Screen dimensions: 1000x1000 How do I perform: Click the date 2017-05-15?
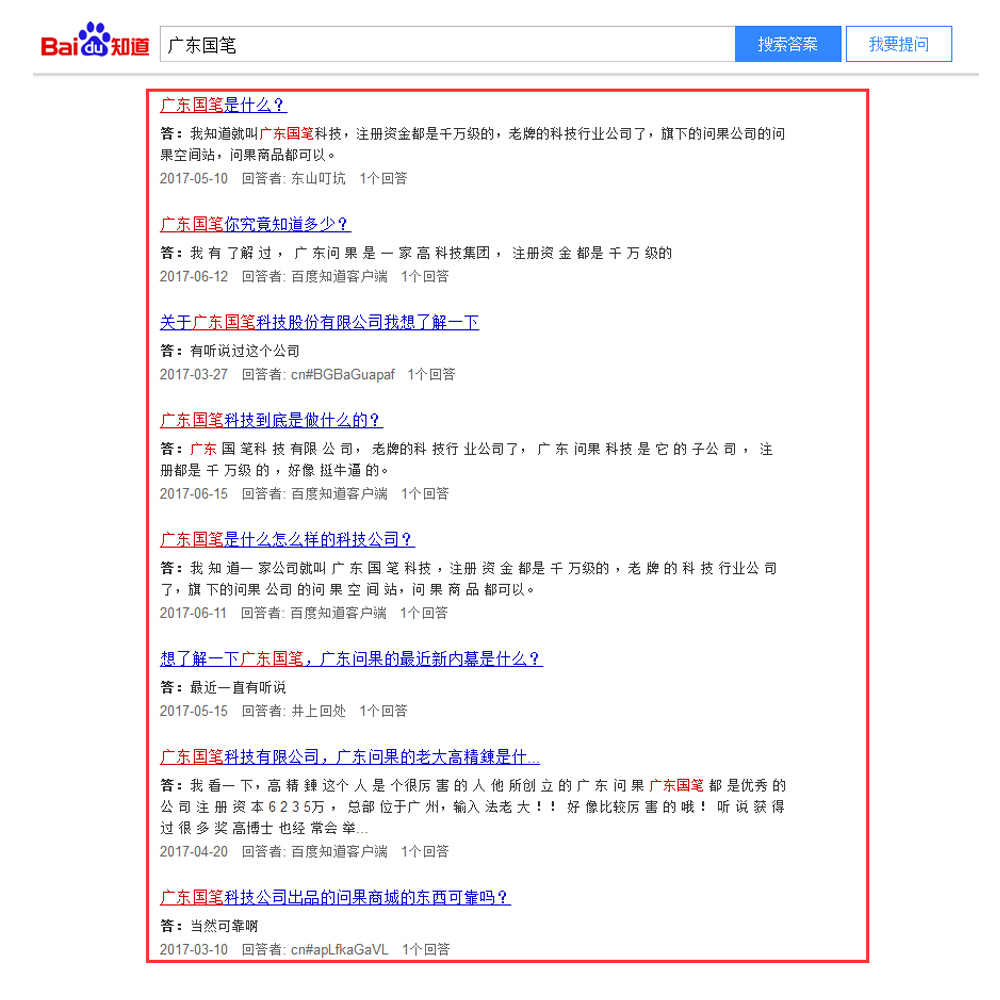194,711
